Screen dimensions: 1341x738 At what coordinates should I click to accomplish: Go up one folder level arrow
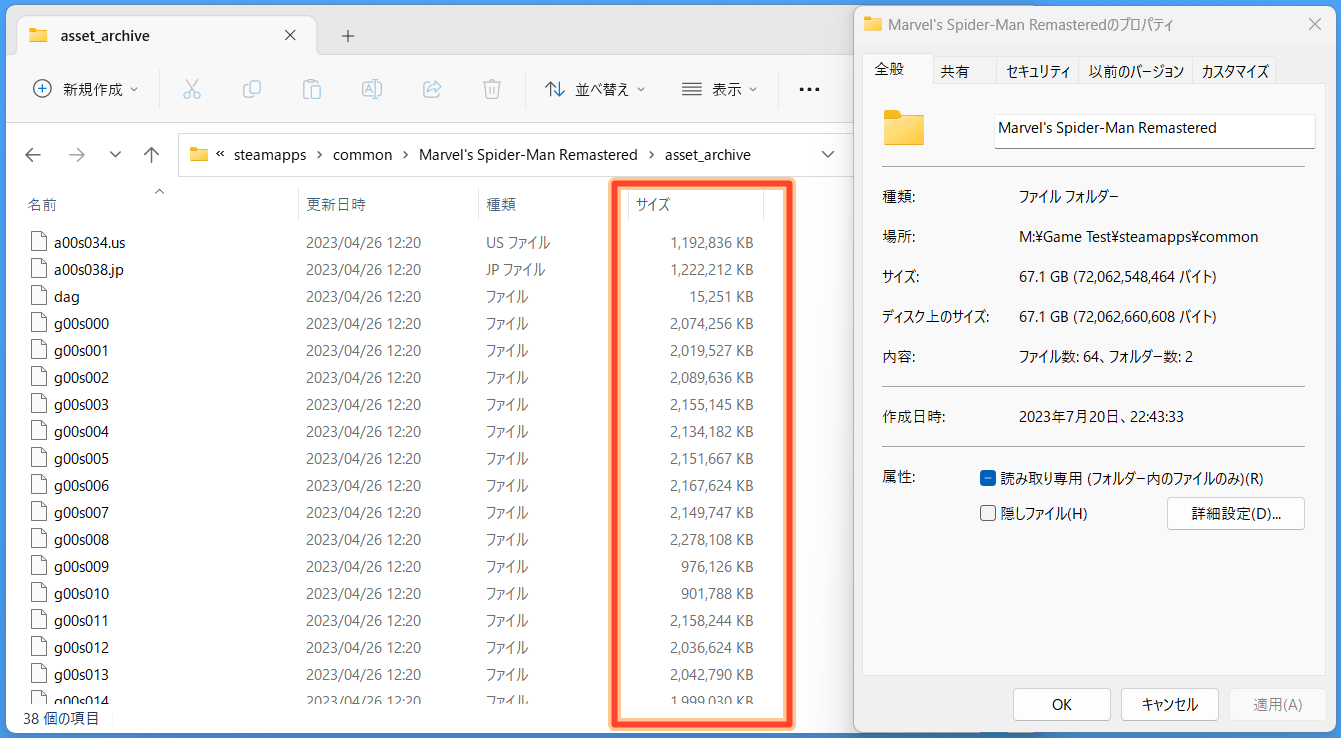pos(152,155)
